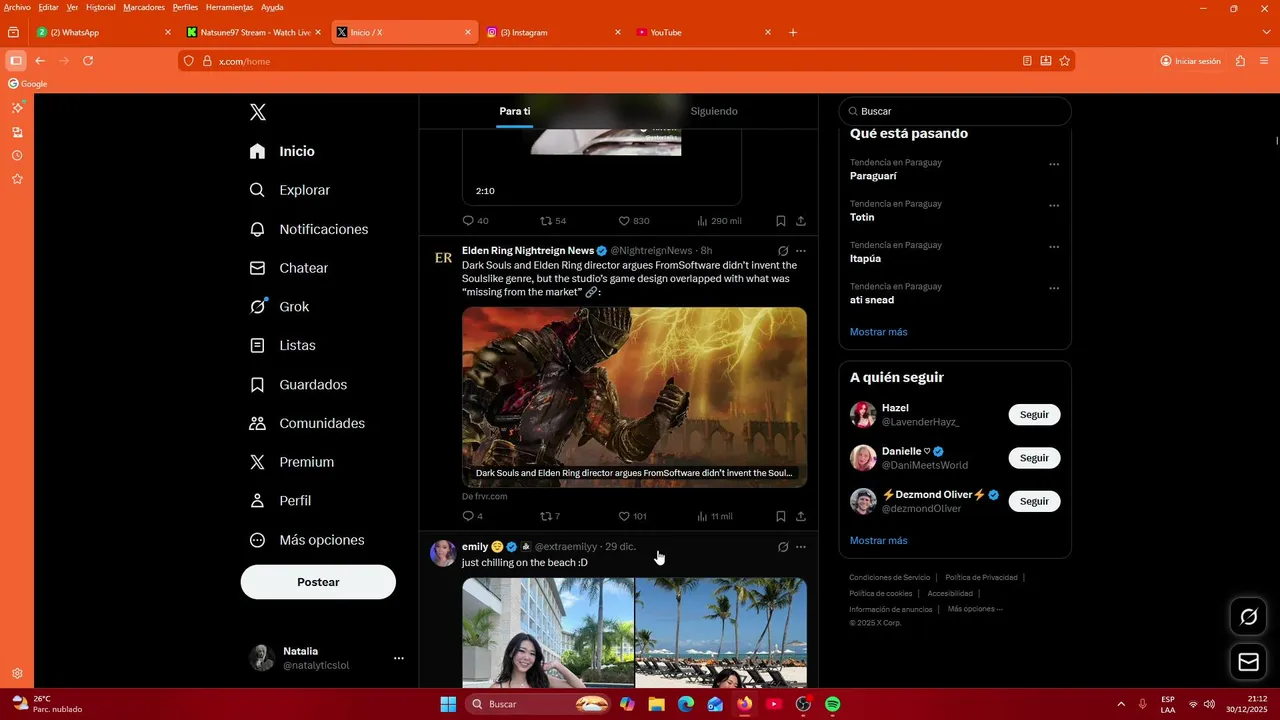Bookmark the Elden Ring Nightreign News post
Viewport: 1280px width, 720px height.
[x=781, y=516]
